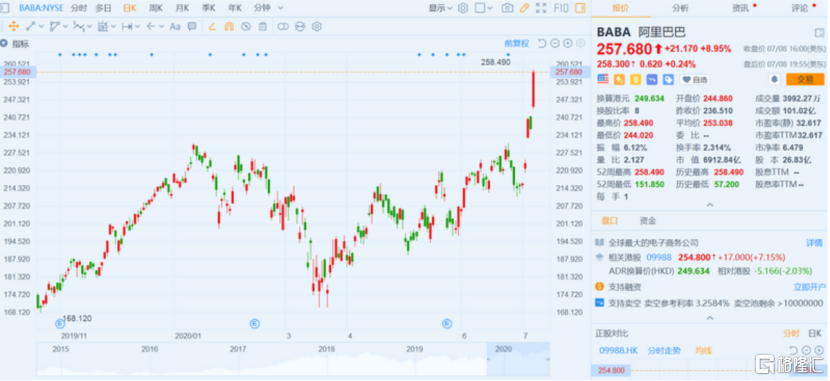
Task: Click 09988.HK comparison ticker
Action: point(617,350)
